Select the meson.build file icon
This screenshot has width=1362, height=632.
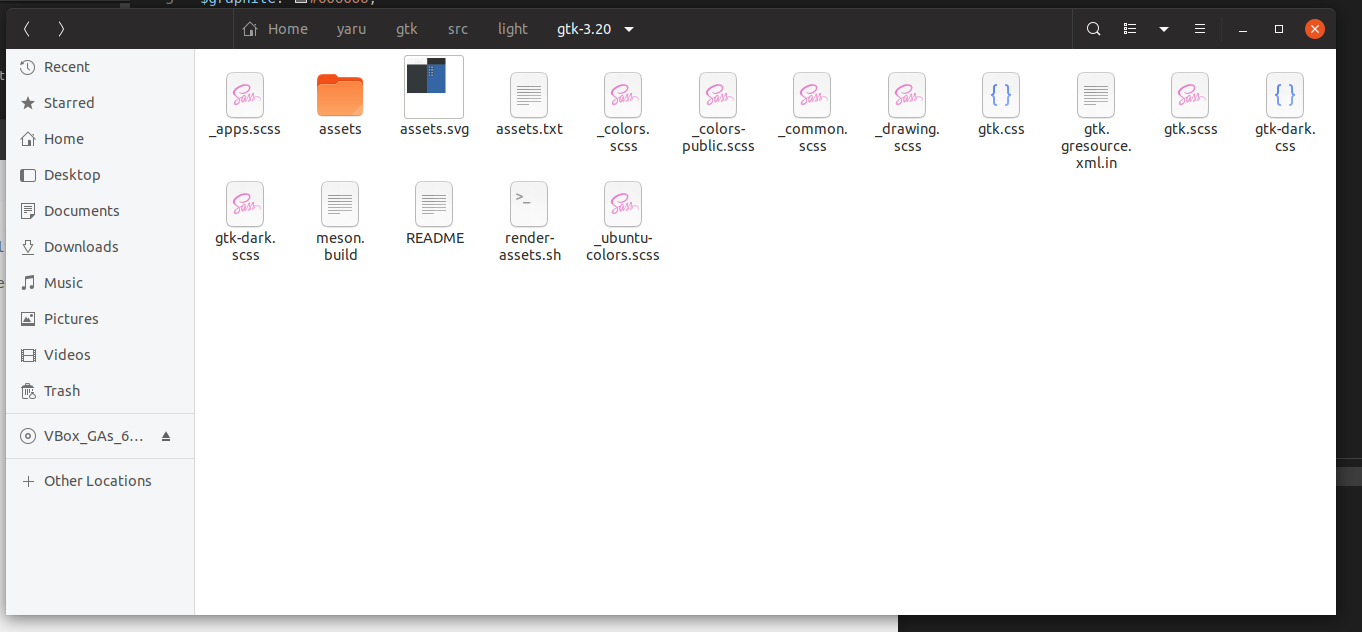coord(340,204)
